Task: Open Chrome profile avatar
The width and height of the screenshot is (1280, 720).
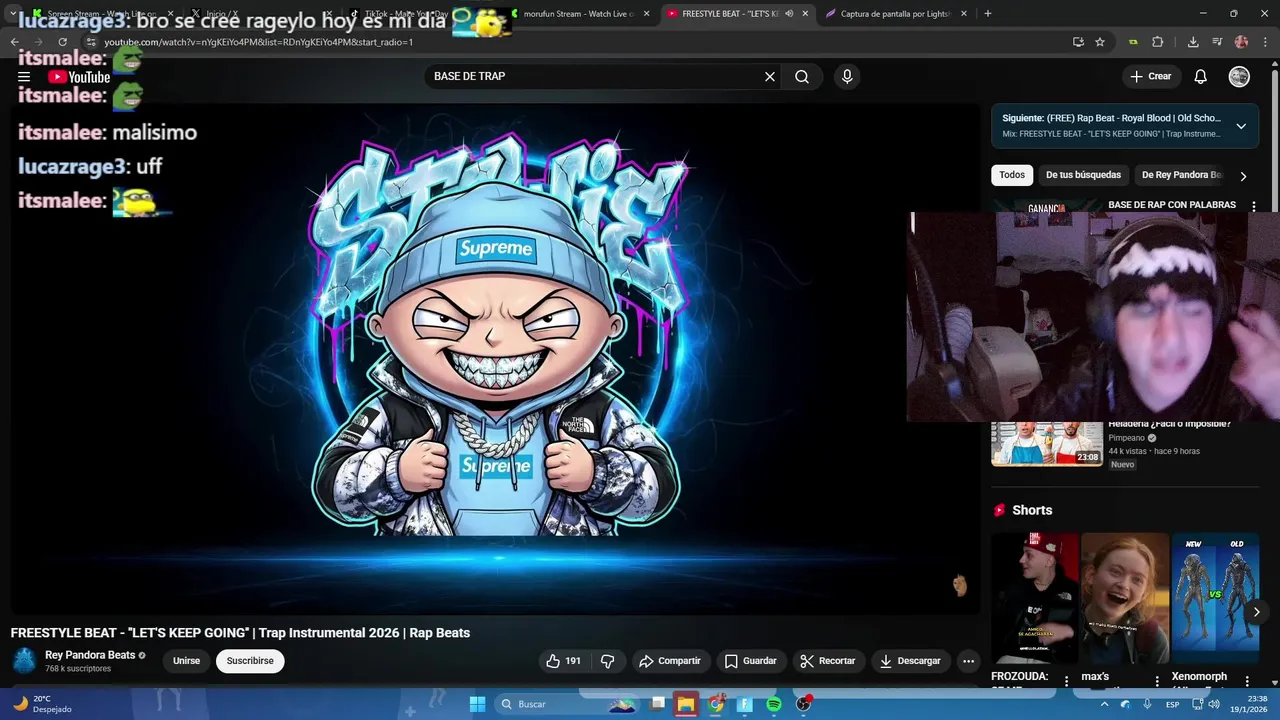Action: click(1242, 42)
